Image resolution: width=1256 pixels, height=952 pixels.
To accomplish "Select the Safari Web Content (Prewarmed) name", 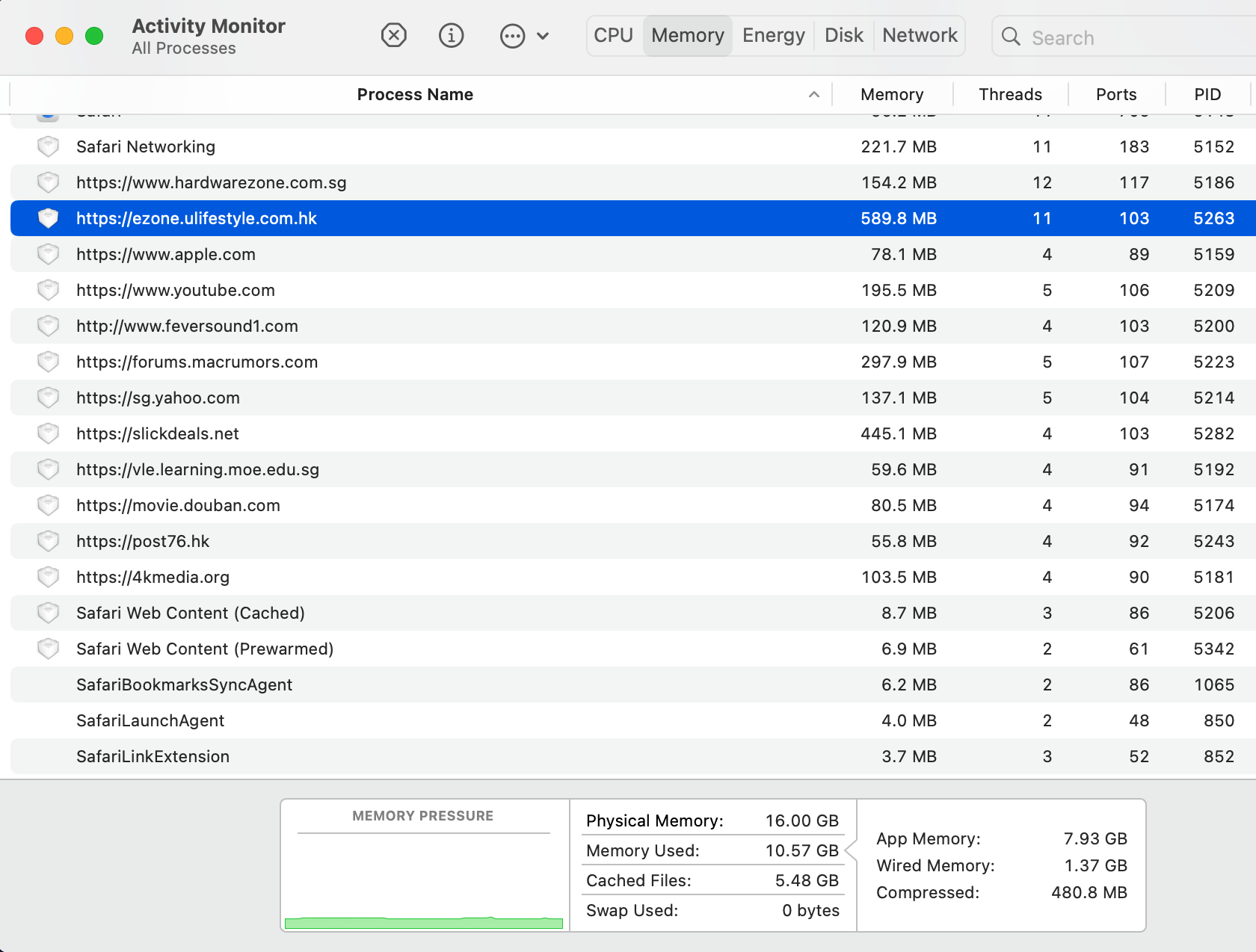I will pyautogui.click(x=205, y=649).
